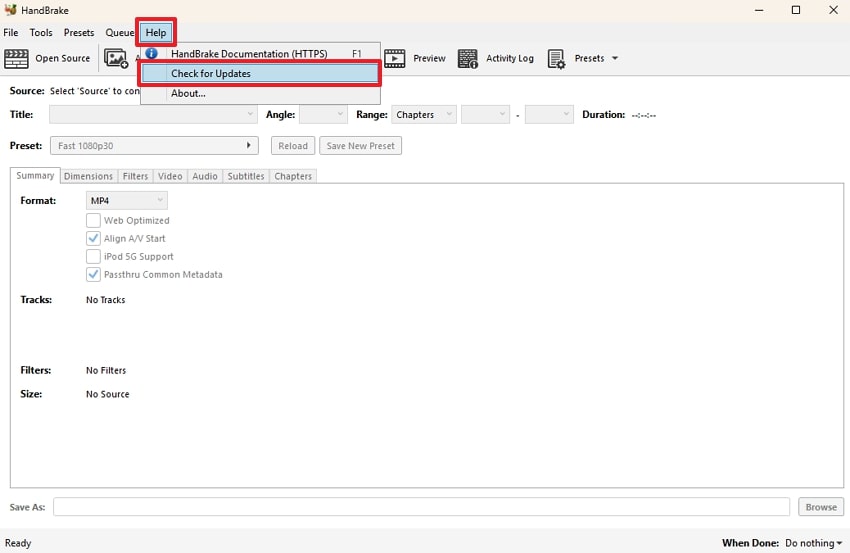Click the add-to-queue image icon
This screenshot has height=553, width=850.
pos(116,59)
